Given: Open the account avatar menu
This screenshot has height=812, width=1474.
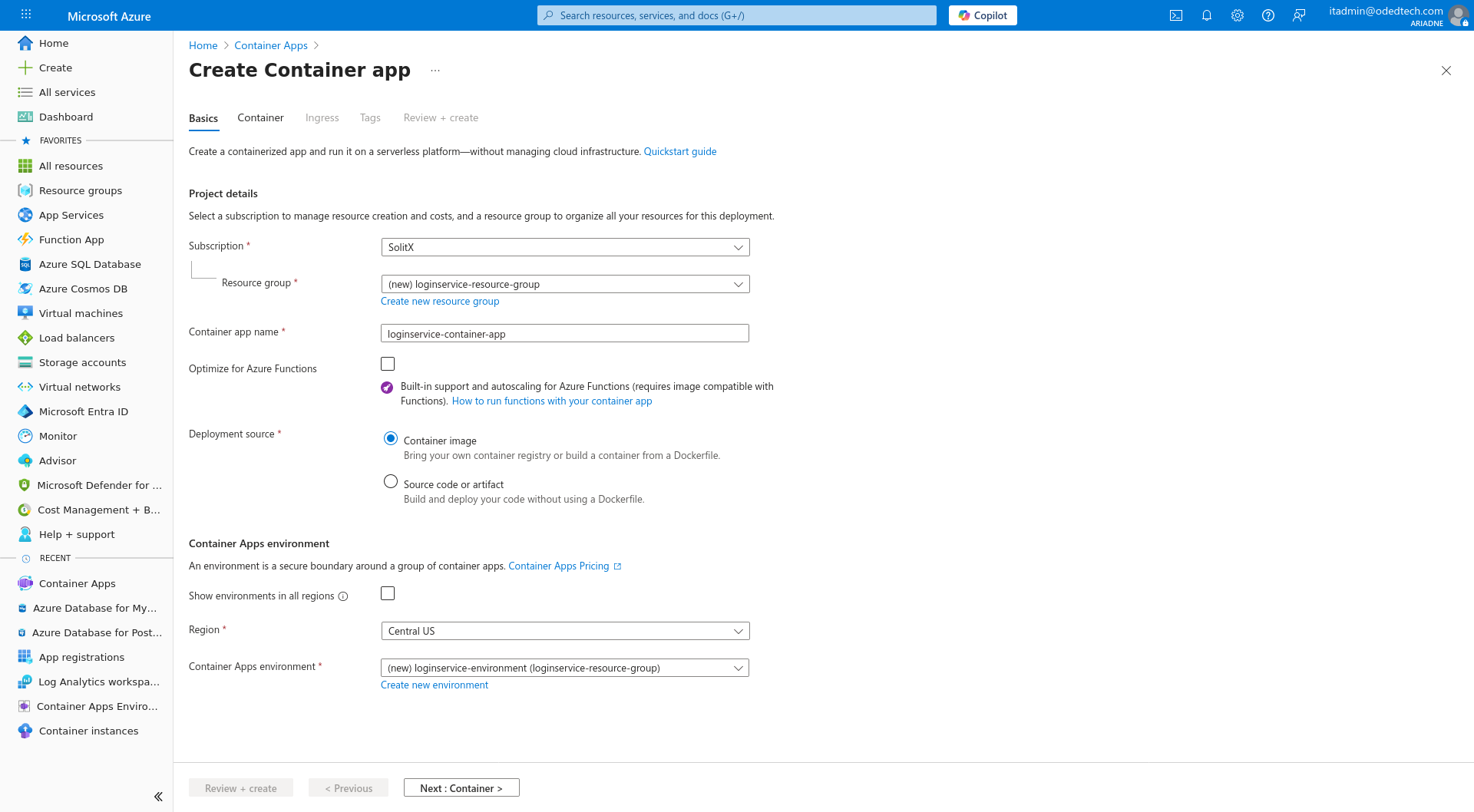Looking at the screenshot, I should (1458, 15).
